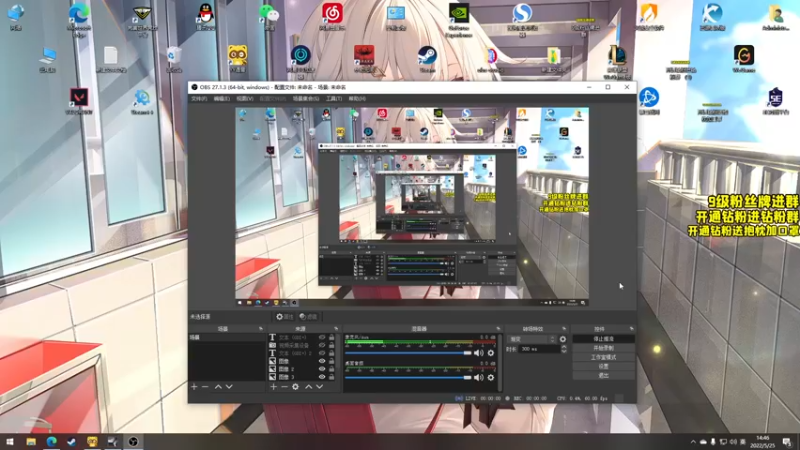
Task: Open source properties with the gear icon under 来源
Action: click(x=295, y=387)
